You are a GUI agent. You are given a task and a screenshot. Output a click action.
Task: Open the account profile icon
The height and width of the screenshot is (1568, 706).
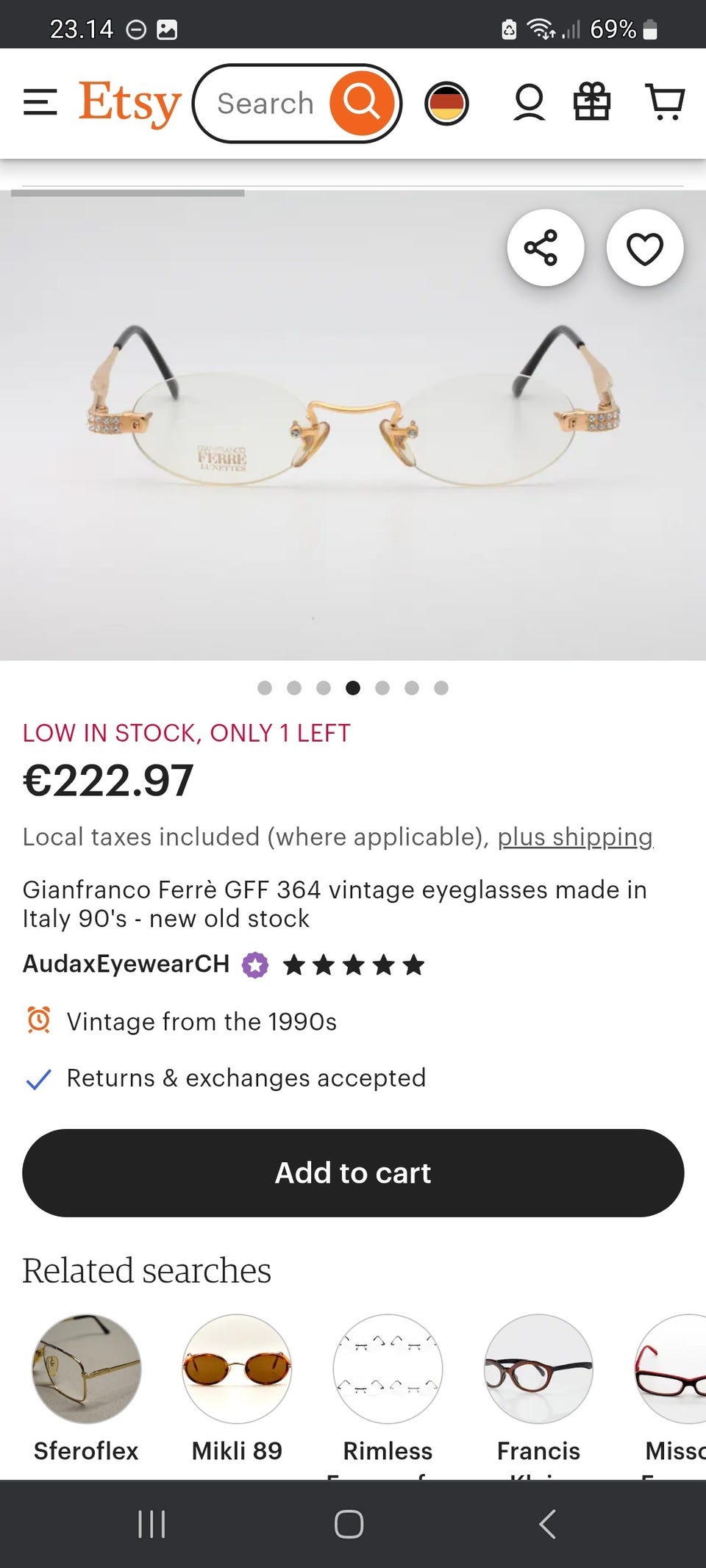click(529, 103)
